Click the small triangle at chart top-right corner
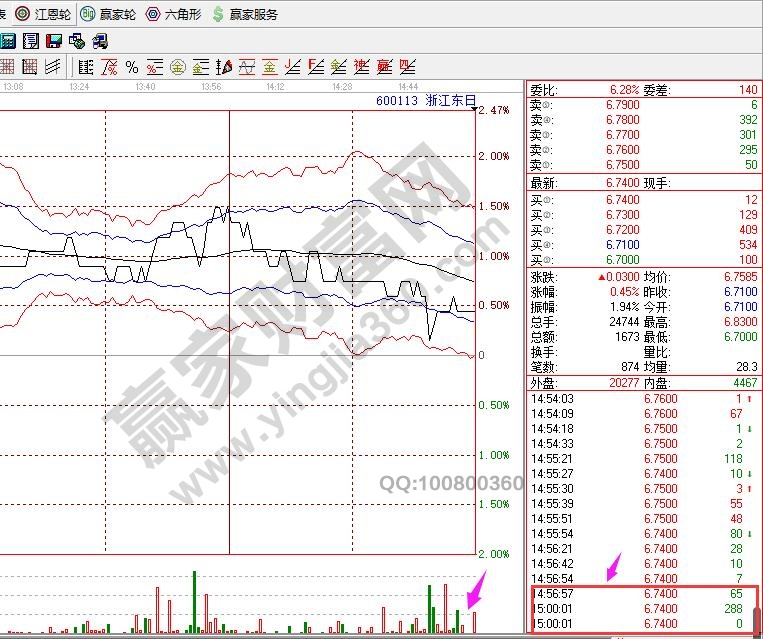Screen dimensions: 763x639 [473, 109]
